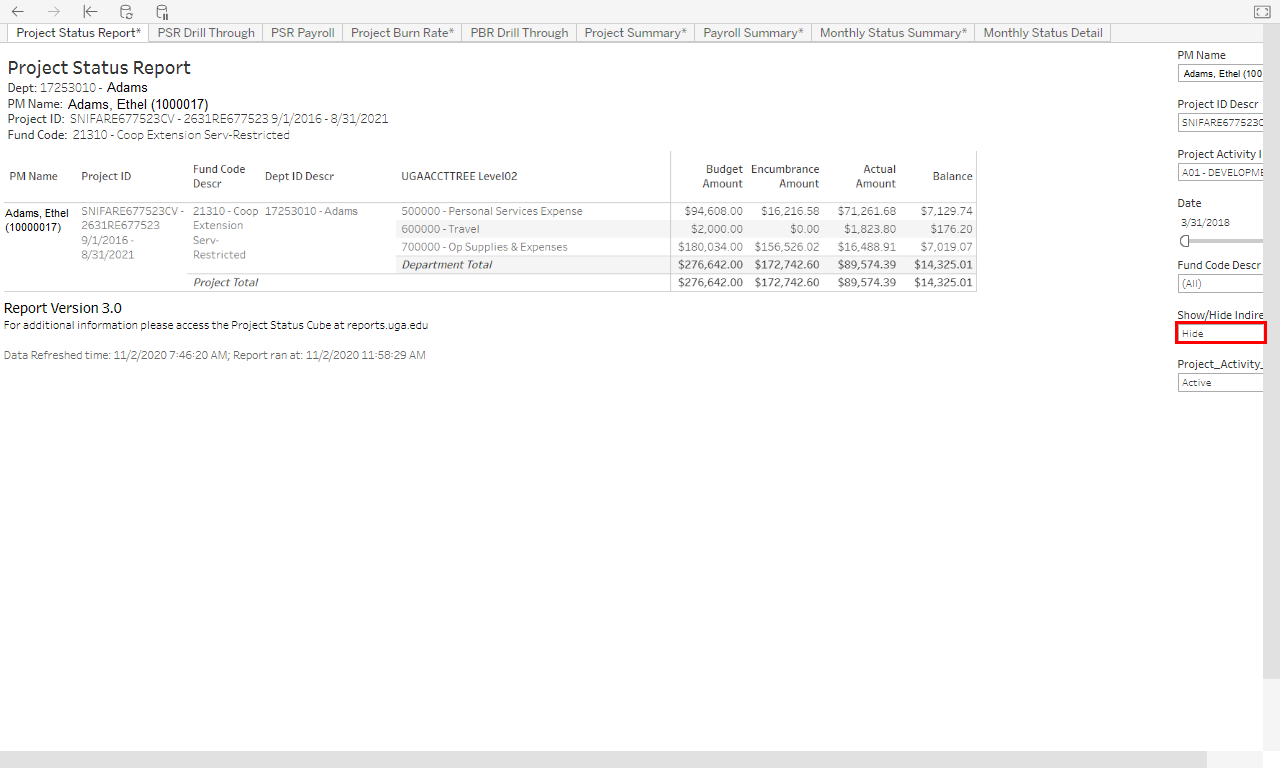Click the Encumbrance Amount column header

click(785, 176)
